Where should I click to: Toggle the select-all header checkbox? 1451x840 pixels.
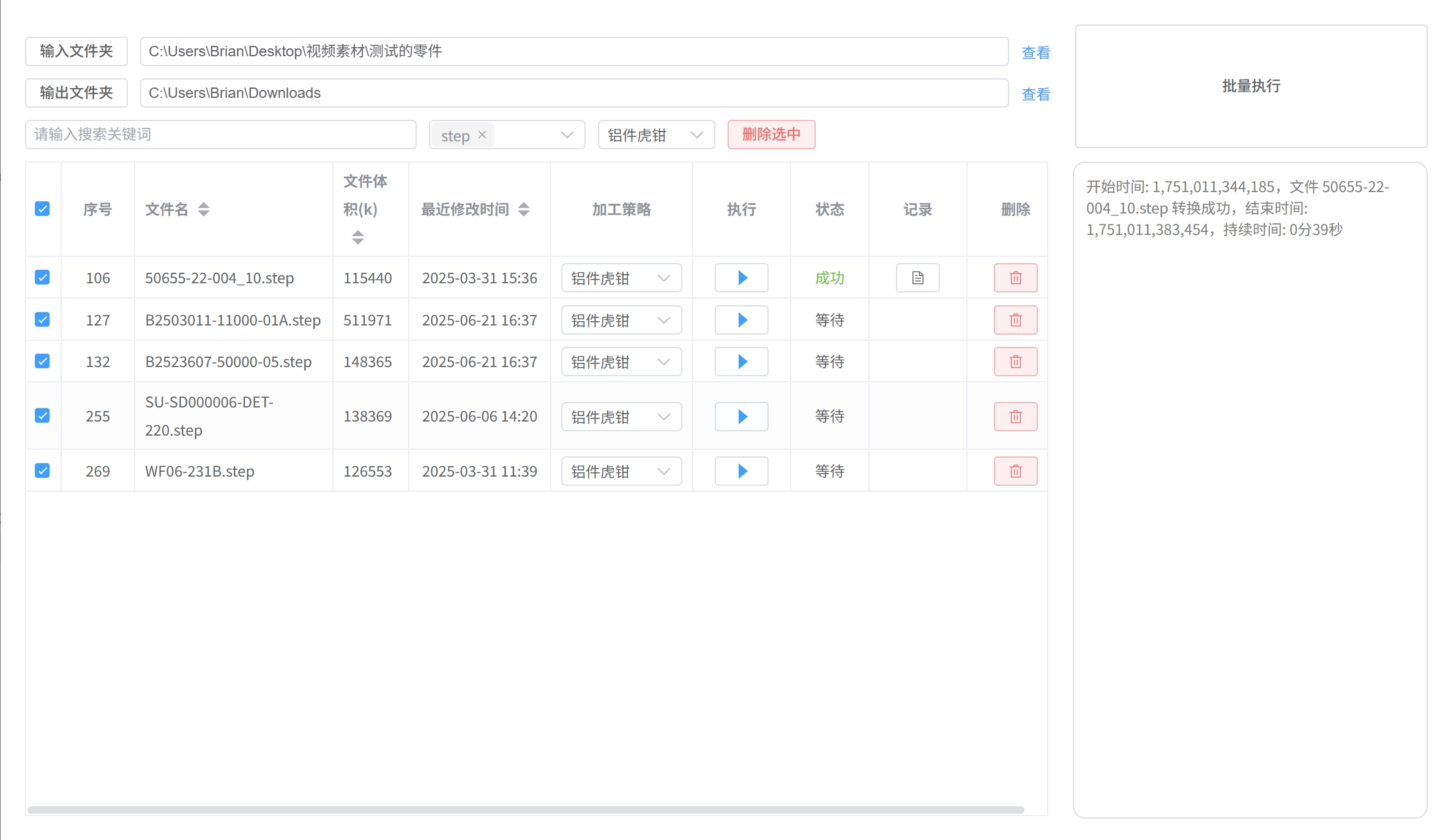tap(42, 209)
